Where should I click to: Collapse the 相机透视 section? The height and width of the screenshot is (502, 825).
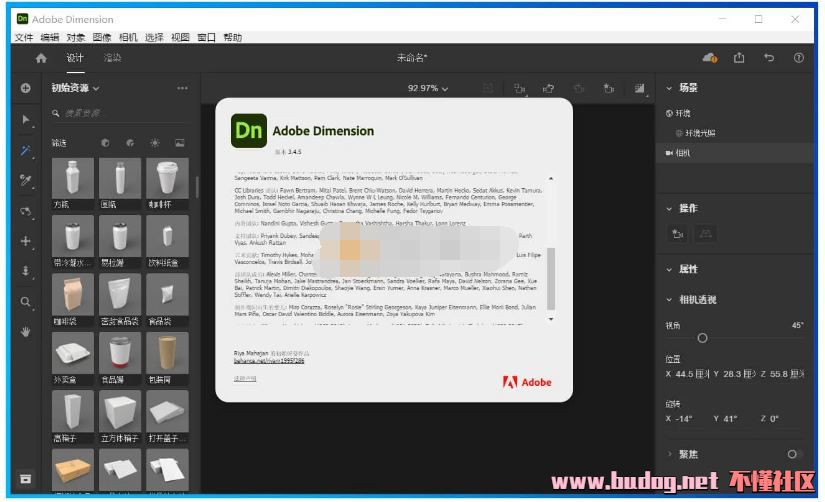point(669,300)
